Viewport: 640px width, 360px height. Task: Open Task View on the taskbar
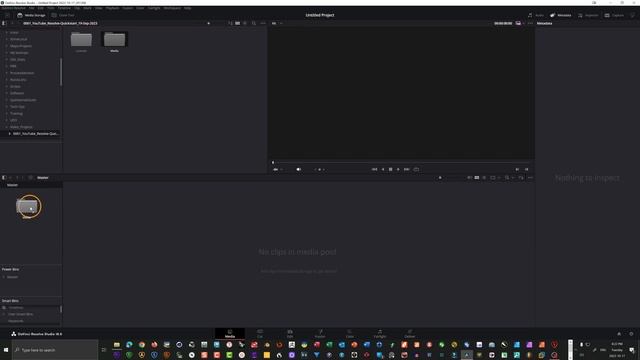[x=104, y=350]
